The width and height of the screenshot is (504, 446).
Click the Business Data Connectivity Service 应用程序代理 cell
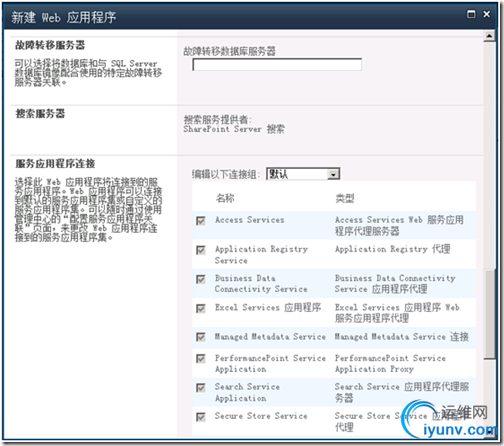[395, 284]
